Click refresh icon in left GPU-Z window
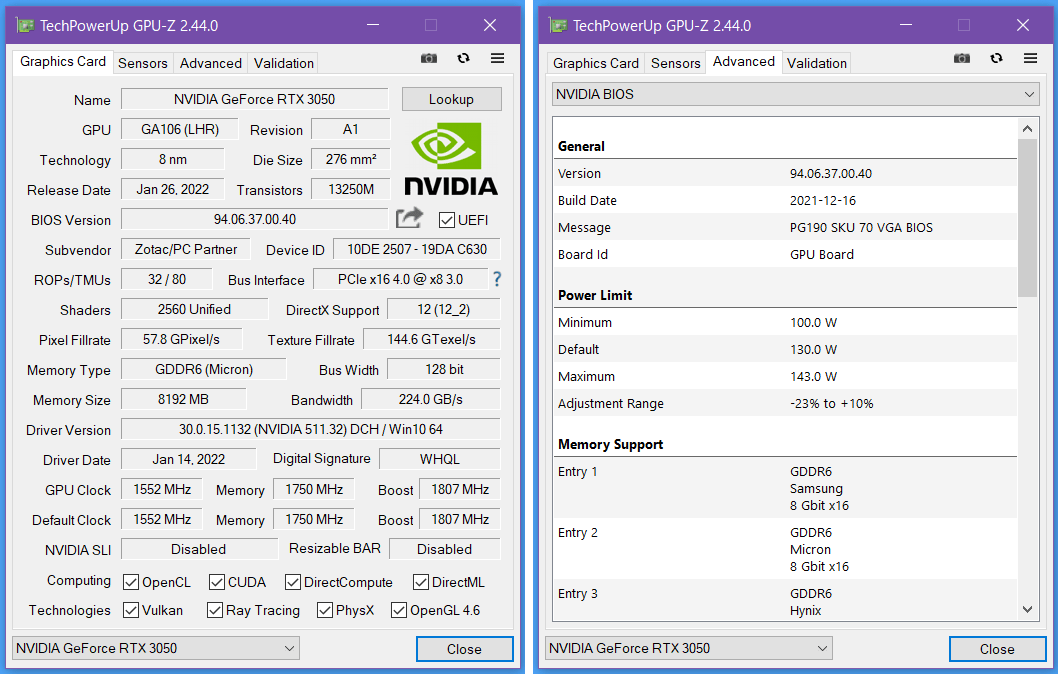This screenshot has width=1058, height=674. click(464, 59)
